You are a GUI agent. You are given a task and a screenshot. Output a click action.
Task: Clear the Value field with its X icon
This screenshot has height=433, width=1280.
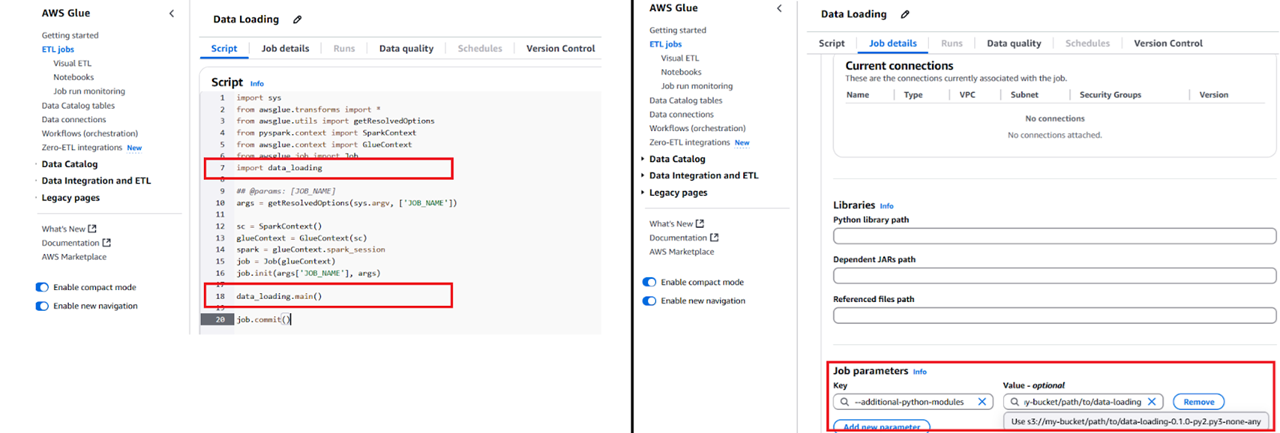(x=1152, y=401)
